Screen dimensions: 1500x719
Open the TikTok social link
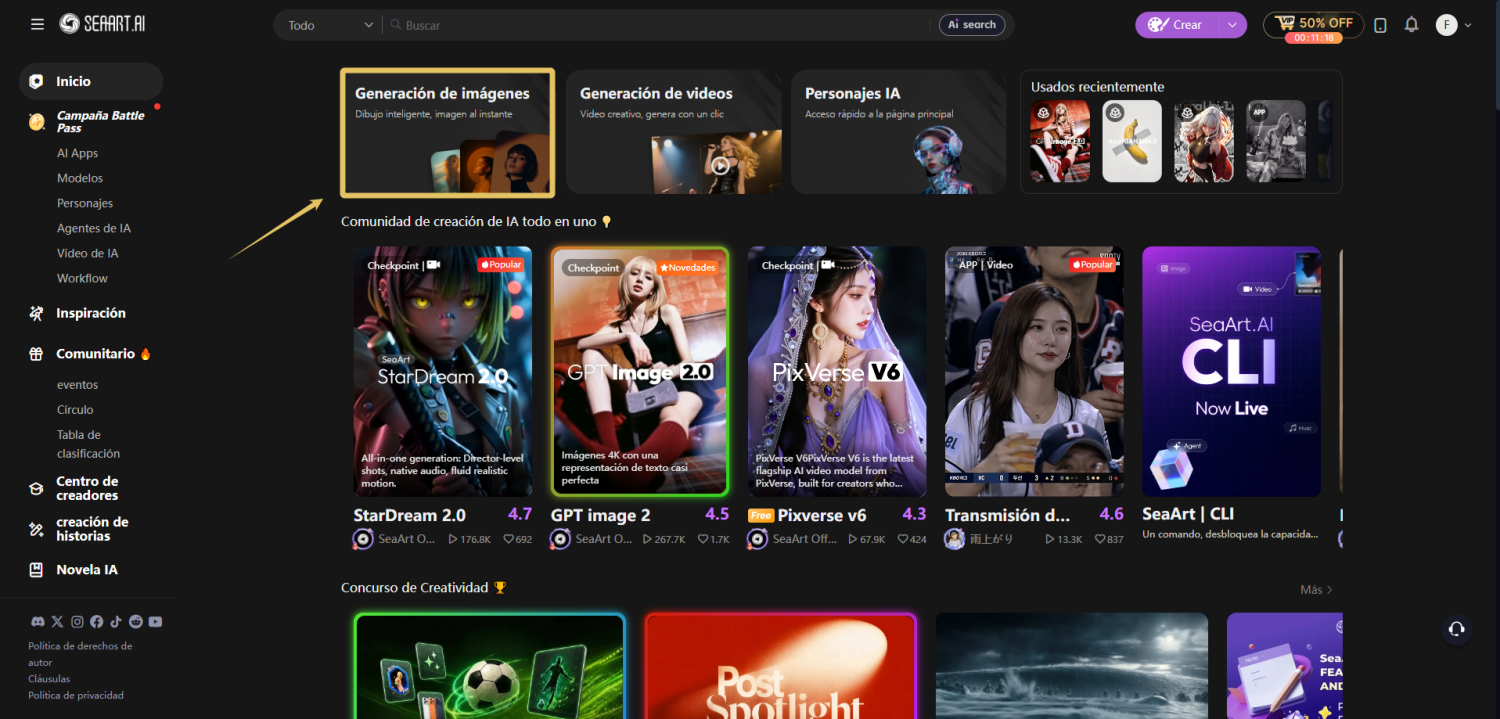[x=116, y=622]
